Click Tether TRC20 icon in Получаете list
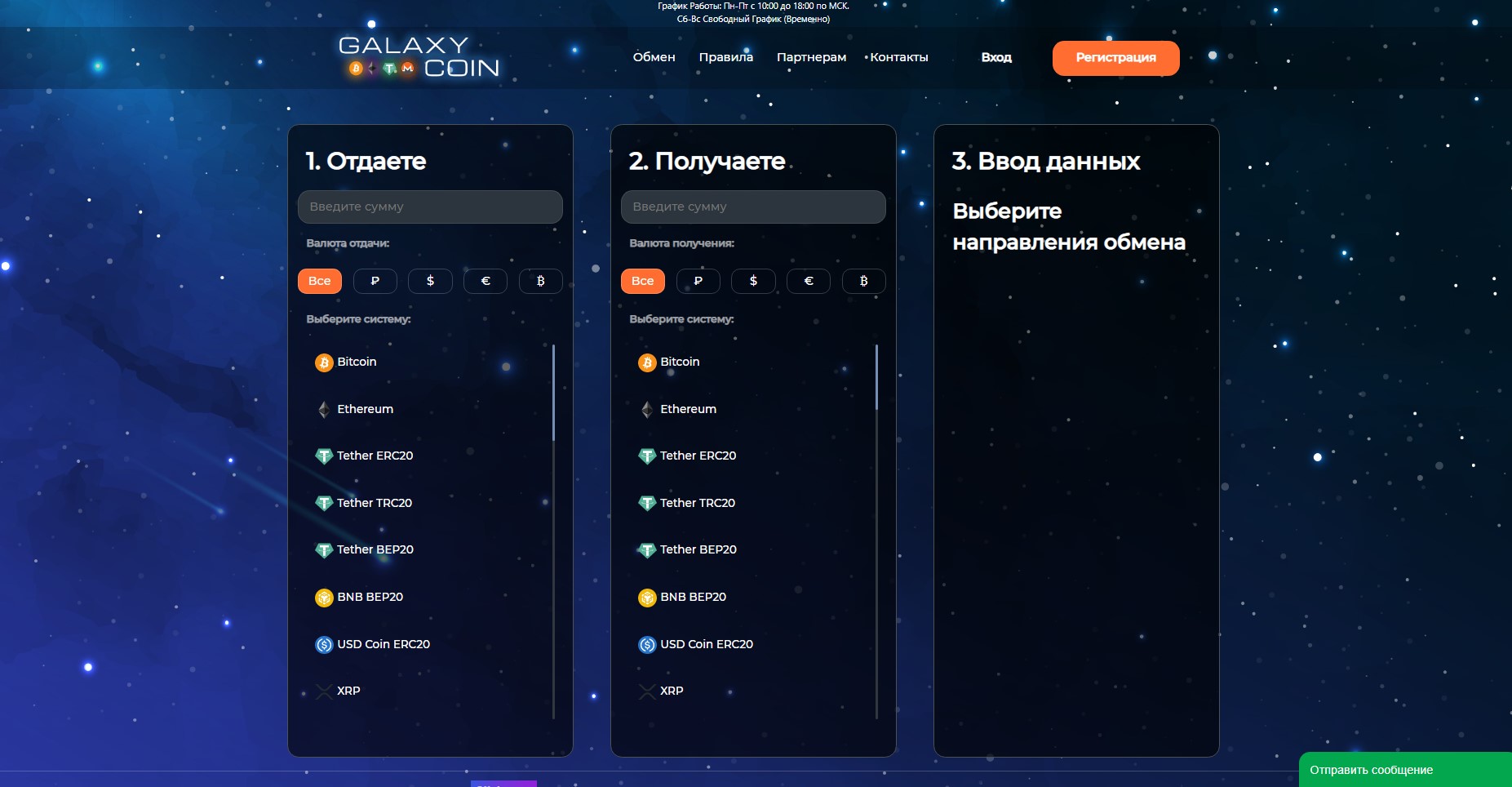The width and height of the screenshot is (1512, 787). pyautogui.click(x=647, y=504)
